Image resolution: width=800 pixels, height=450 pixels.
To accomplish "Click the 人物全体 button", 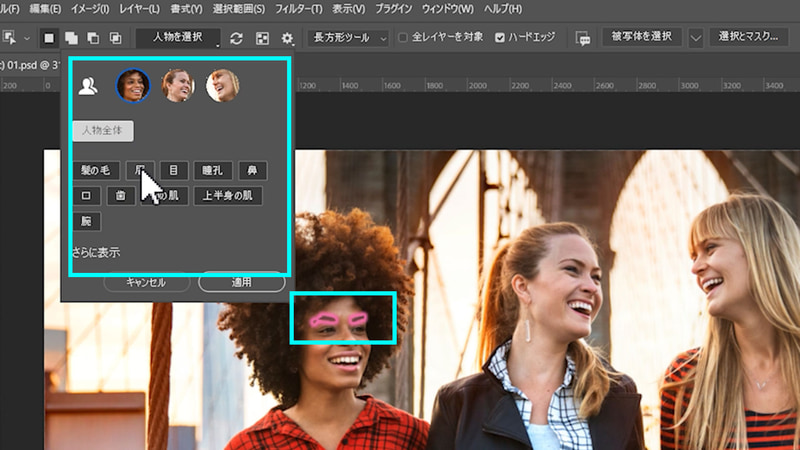I will (x=103, y=131).
